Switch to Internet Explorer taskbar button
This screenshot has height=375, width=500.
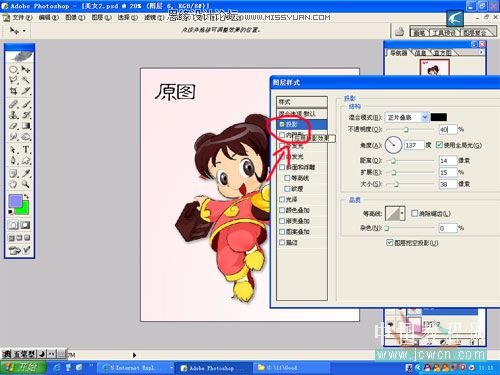[136, 368]
